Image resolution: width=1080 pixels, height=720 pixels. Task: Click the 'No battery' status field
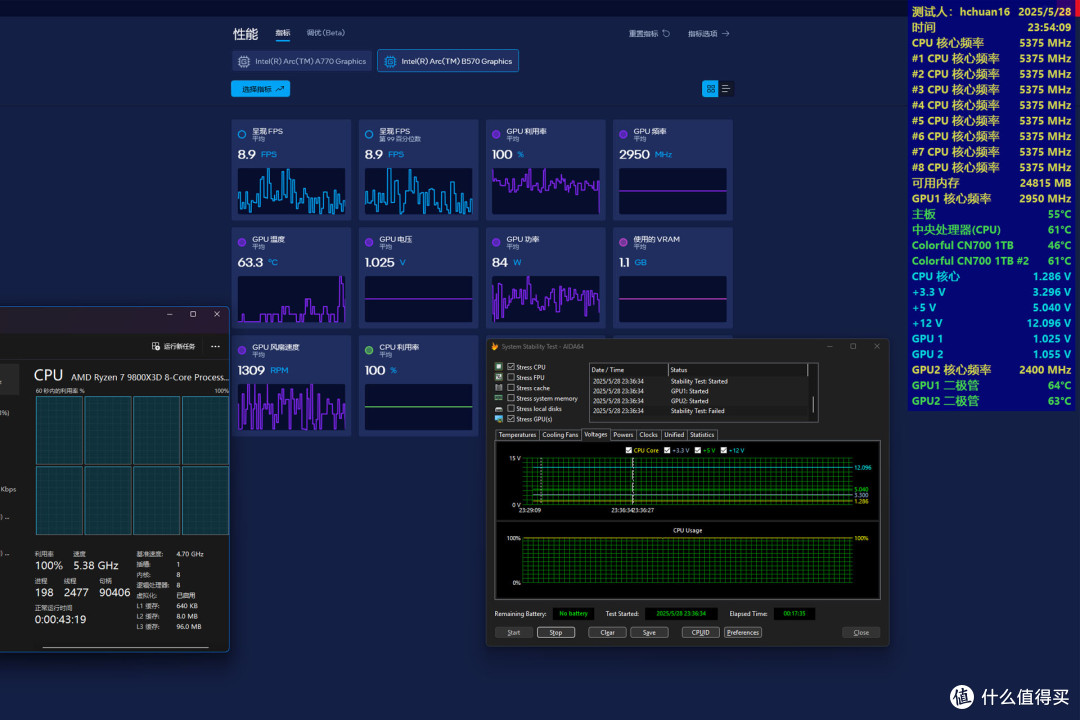point(573,613)
